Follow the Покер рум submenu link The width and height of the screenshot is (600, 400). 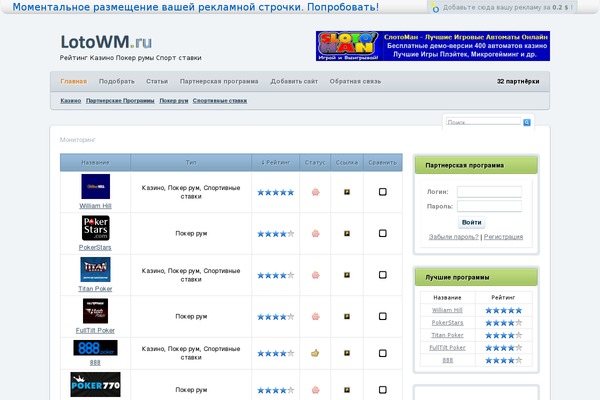[174, 101]
